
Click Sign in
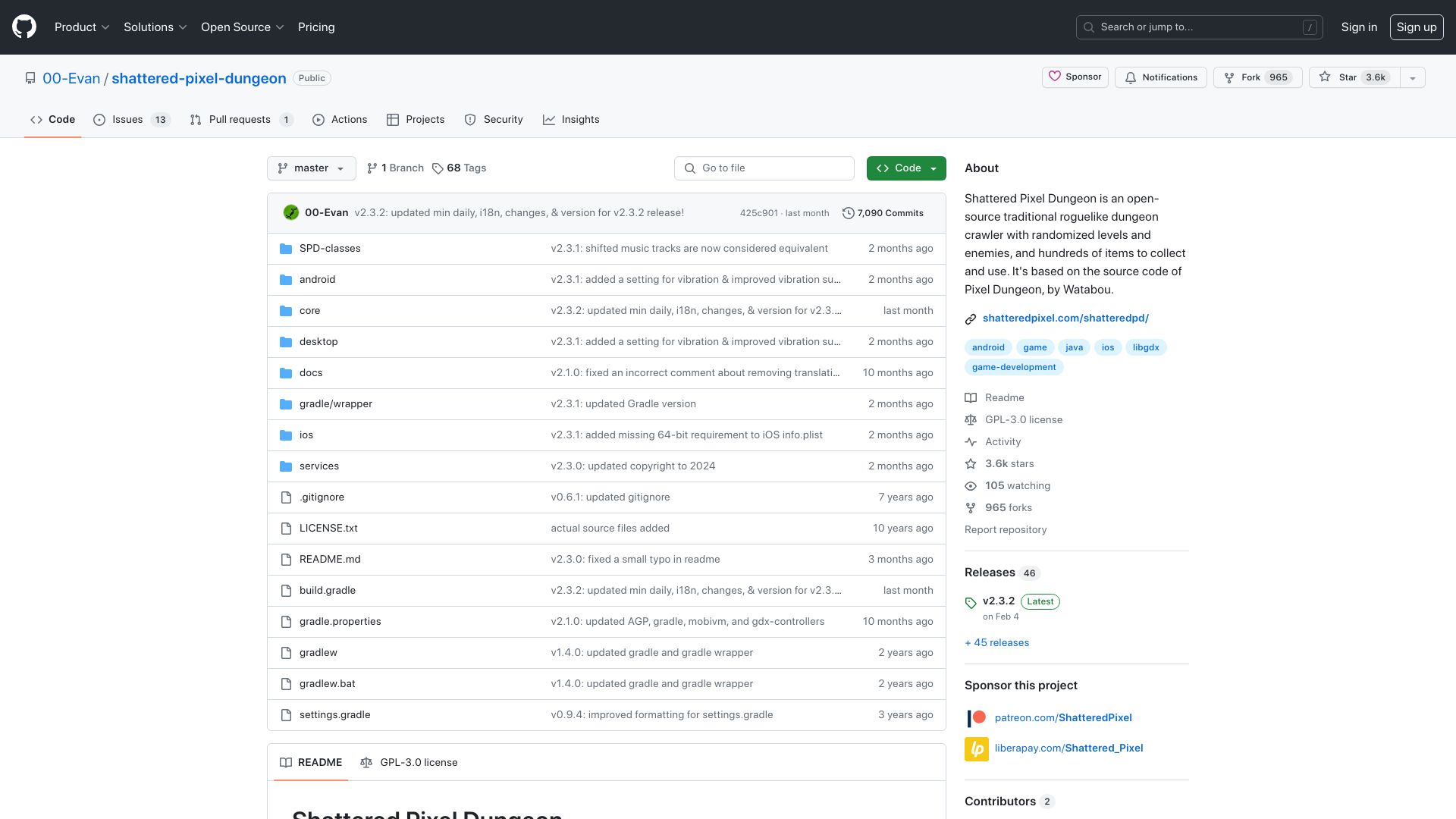coord(1359,27)
